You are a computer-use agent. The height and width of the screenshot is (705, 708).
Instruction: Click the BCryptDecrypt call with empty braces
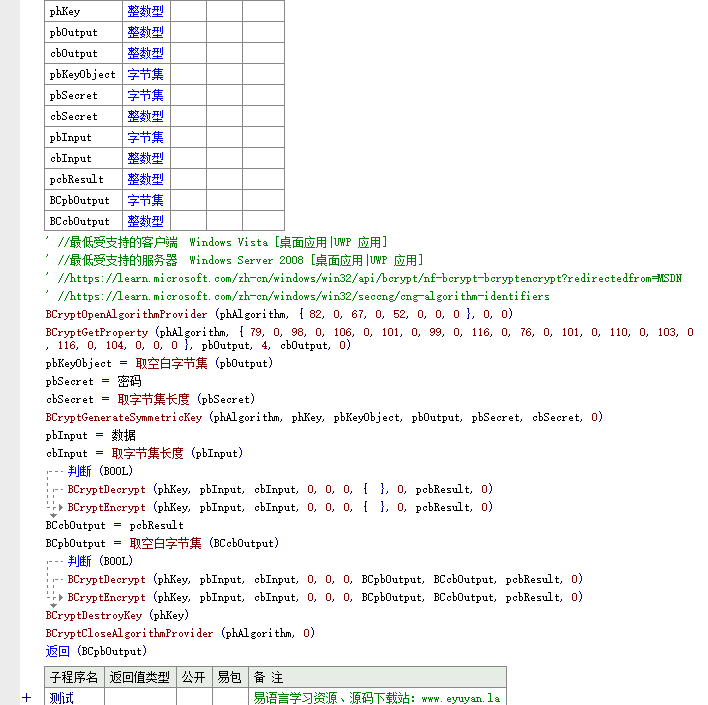pos(280,489)
